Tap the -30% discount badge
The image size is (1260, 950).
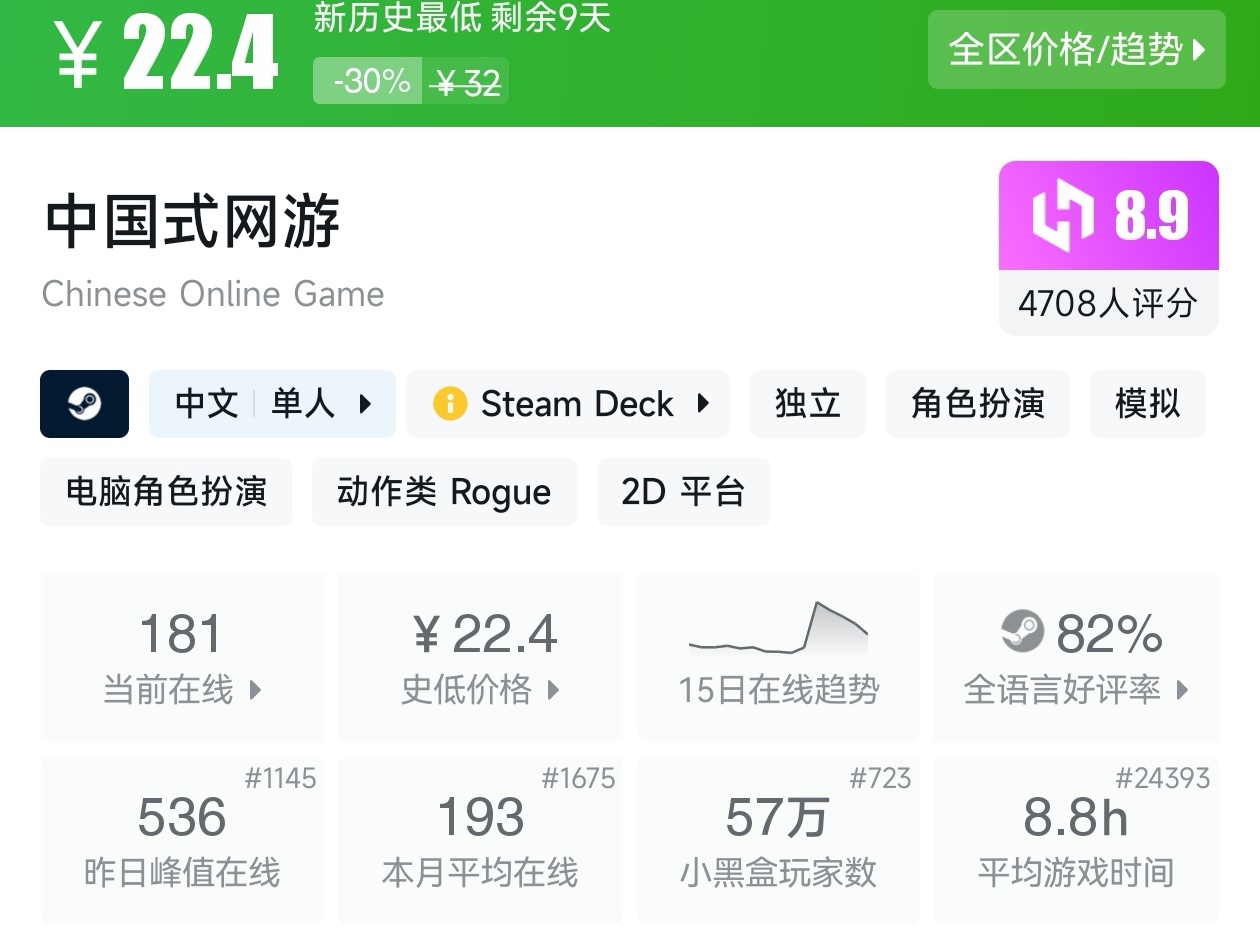[x=367, y=81]
